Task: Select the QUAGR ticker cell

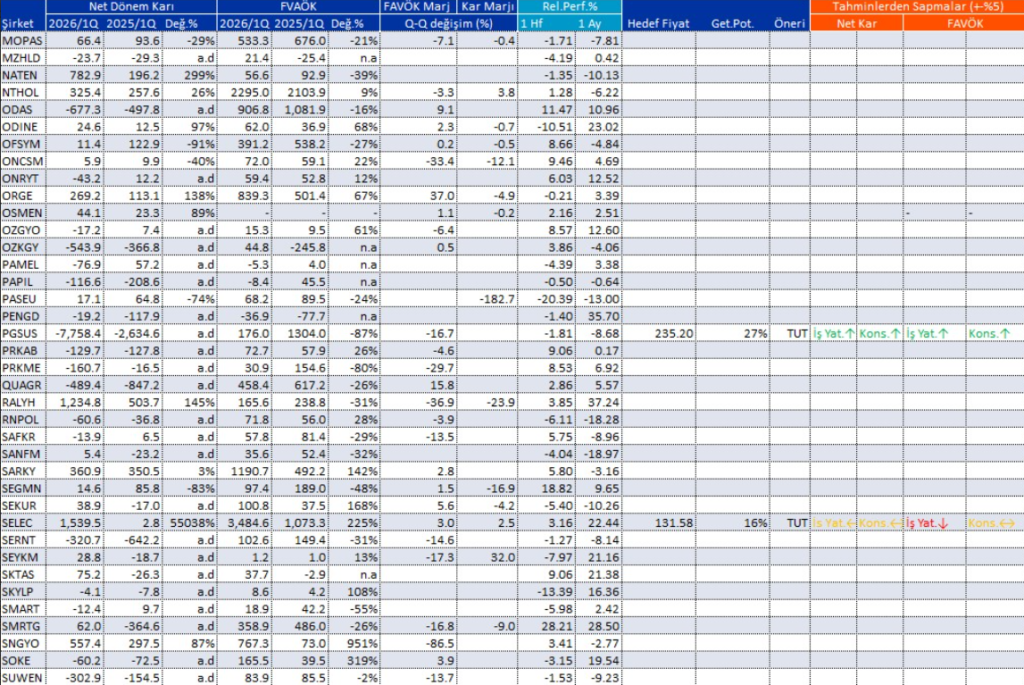Action: (x=22, y=385)
